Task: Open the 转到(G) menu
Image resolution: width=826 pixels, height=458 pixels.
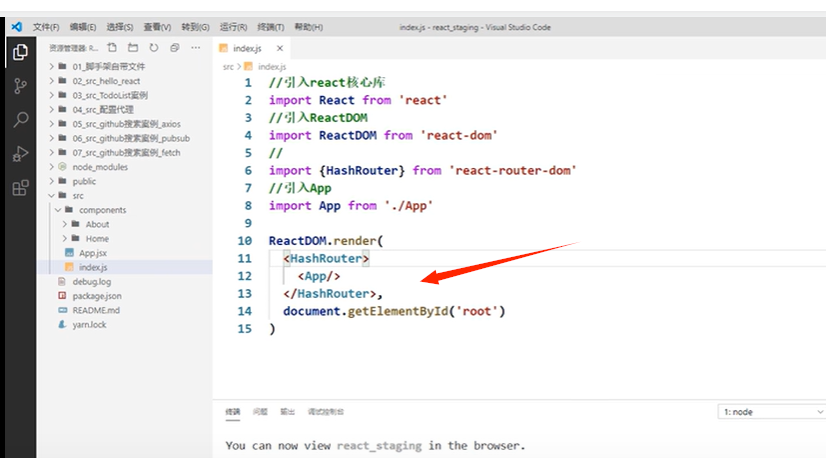Action: coord(195,27)
